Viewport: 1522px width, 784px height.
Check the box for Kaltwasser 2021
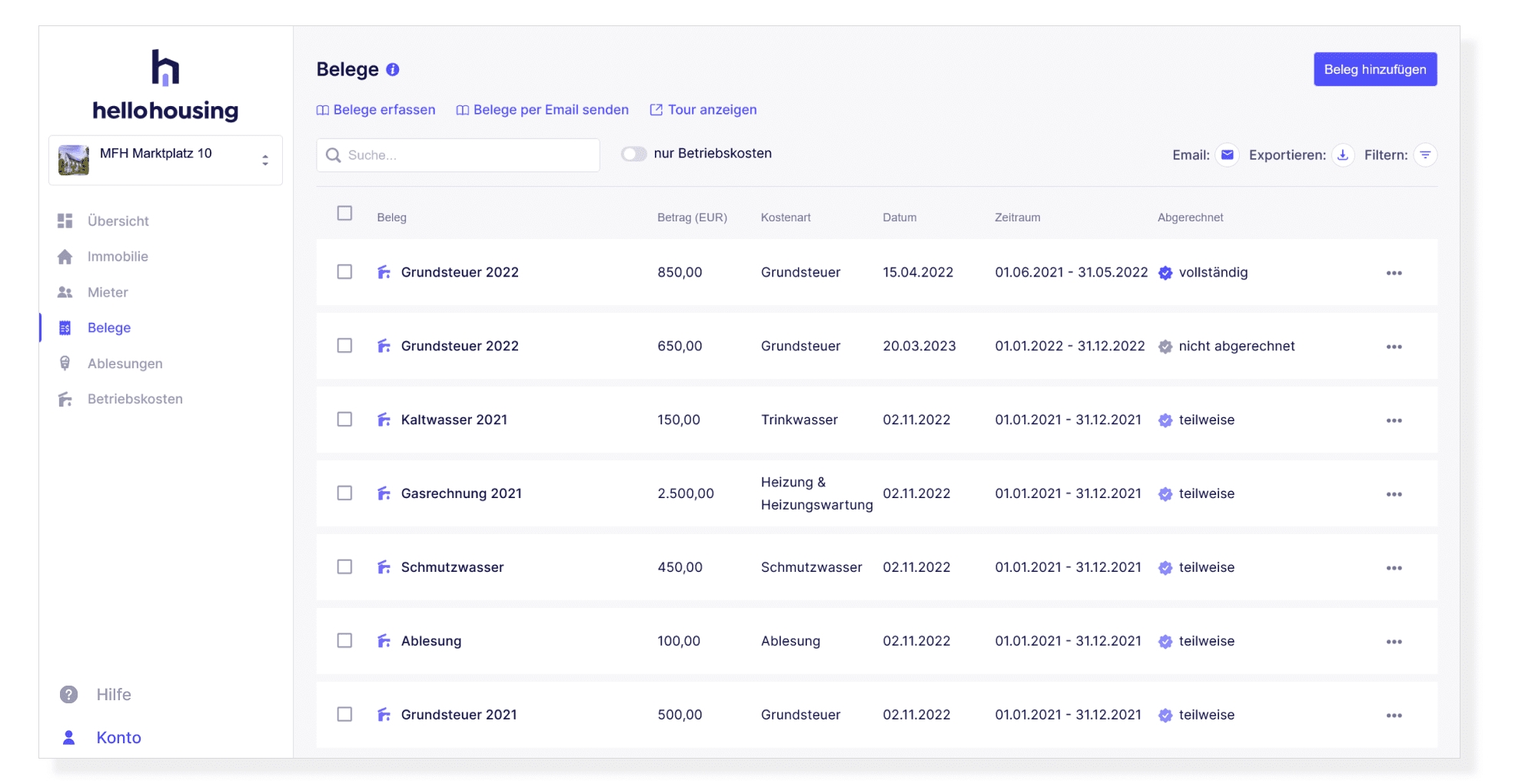(x=345, y=420)
